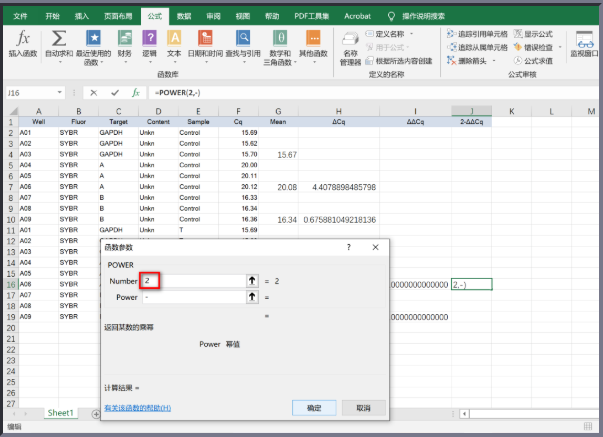Open Recently Used functions star icon
The width and height of the screenshot is (603, 437).
(x=93, y=47)
